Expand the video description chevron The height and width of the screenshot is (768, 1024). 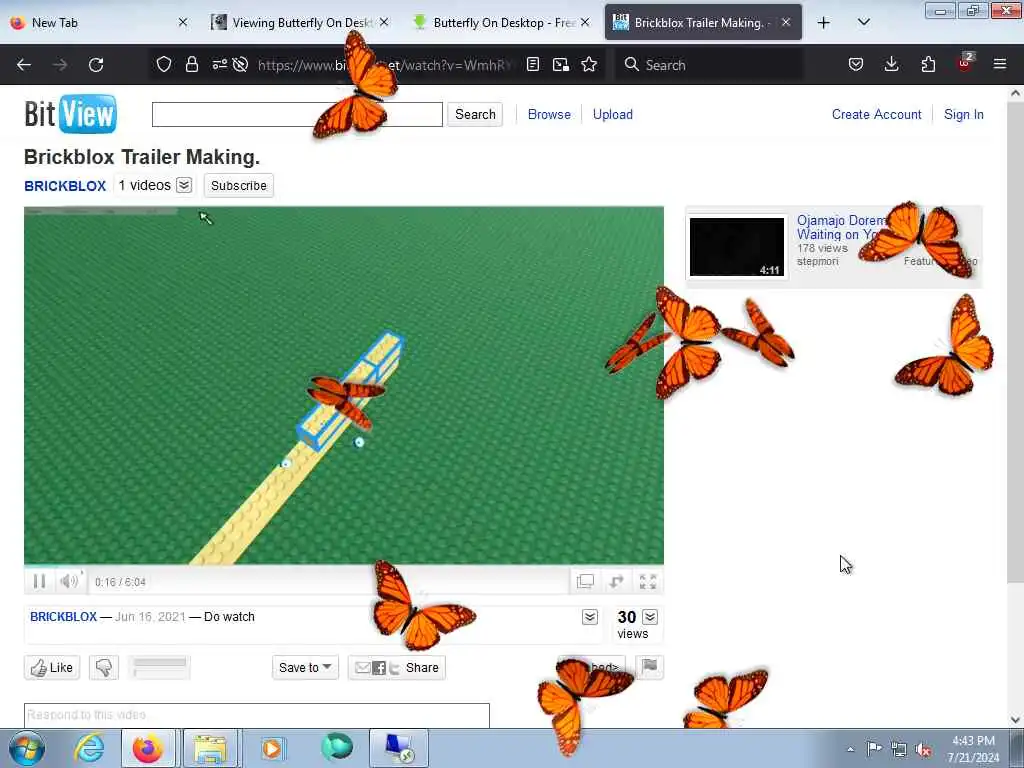[590, 617]
